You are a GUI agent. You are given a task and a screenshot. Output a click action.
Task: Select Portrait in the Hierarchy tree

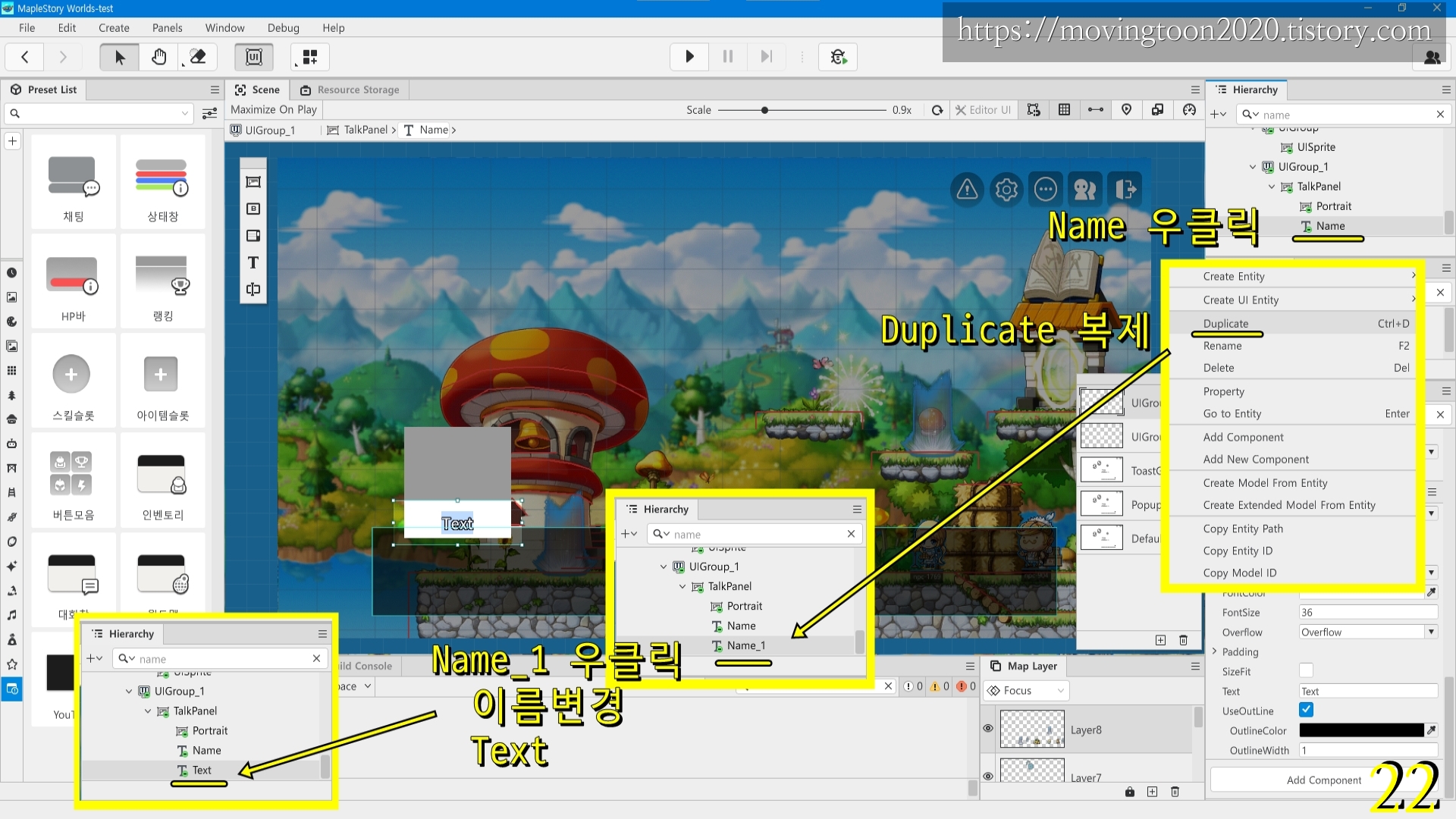(1333, 206)
